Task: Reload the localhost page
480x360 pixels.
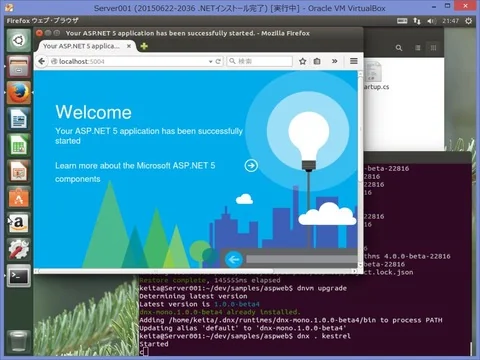Action: [218, 61]
